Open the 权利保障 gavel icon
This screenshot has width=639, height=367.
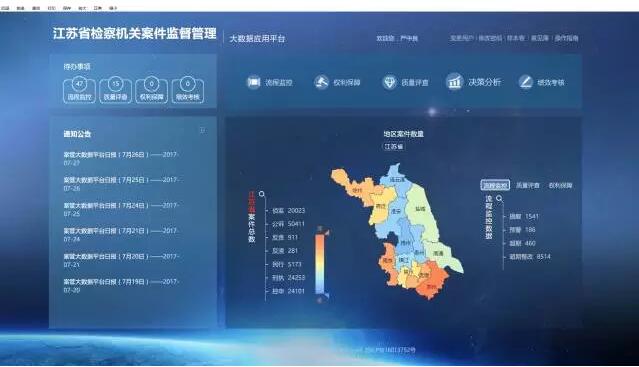321,82
